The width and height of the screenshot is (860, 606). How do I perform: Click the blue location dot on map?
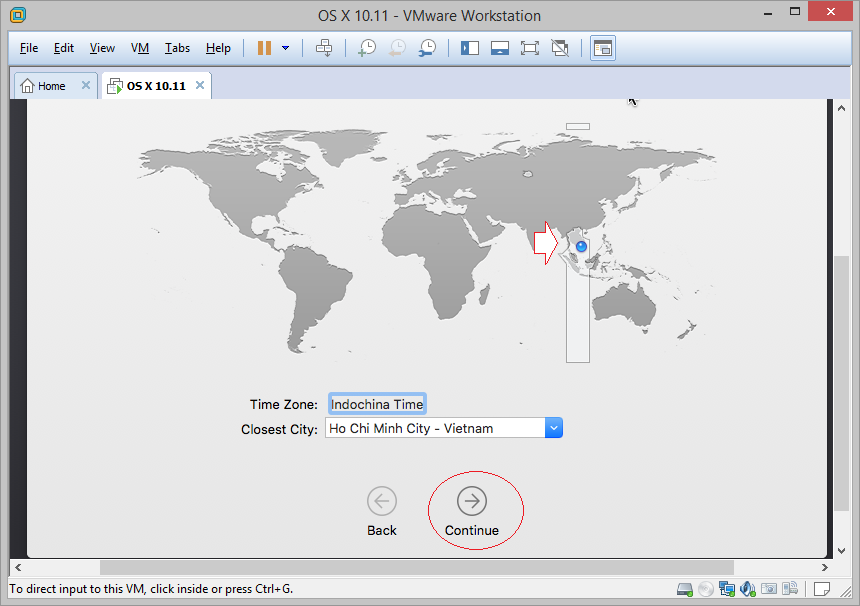click(581, 246)
